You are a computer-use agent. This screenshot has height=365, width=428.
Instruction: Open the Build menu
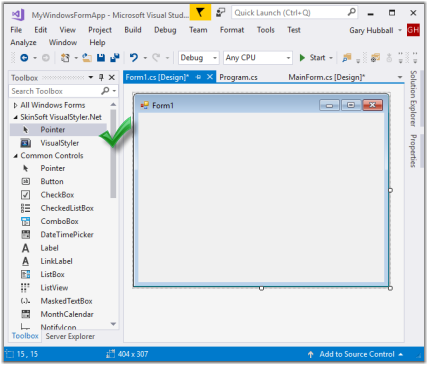pos(133,30)
